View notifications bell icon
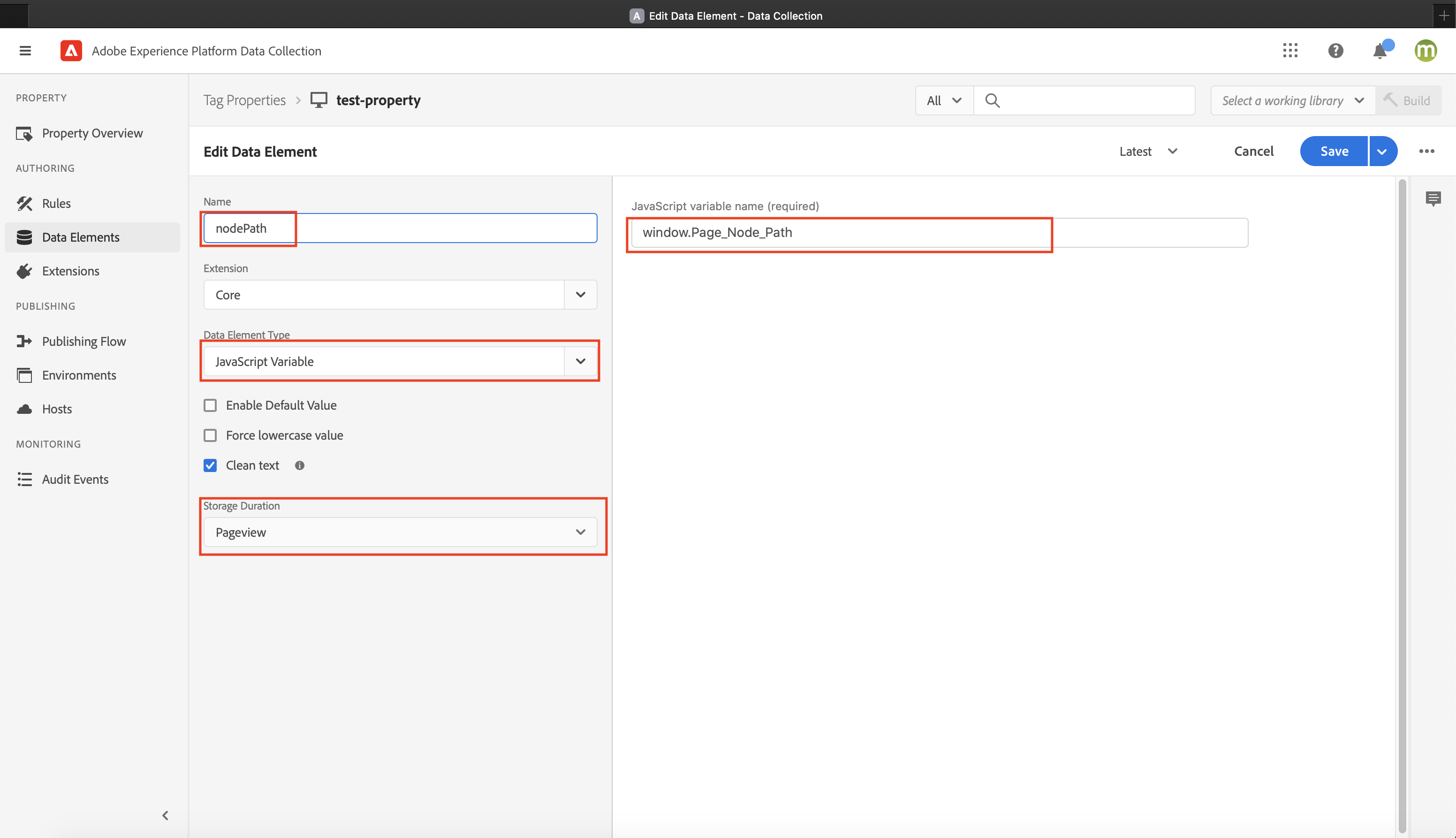1456x838 pixels. click(x=1380, y=51)
